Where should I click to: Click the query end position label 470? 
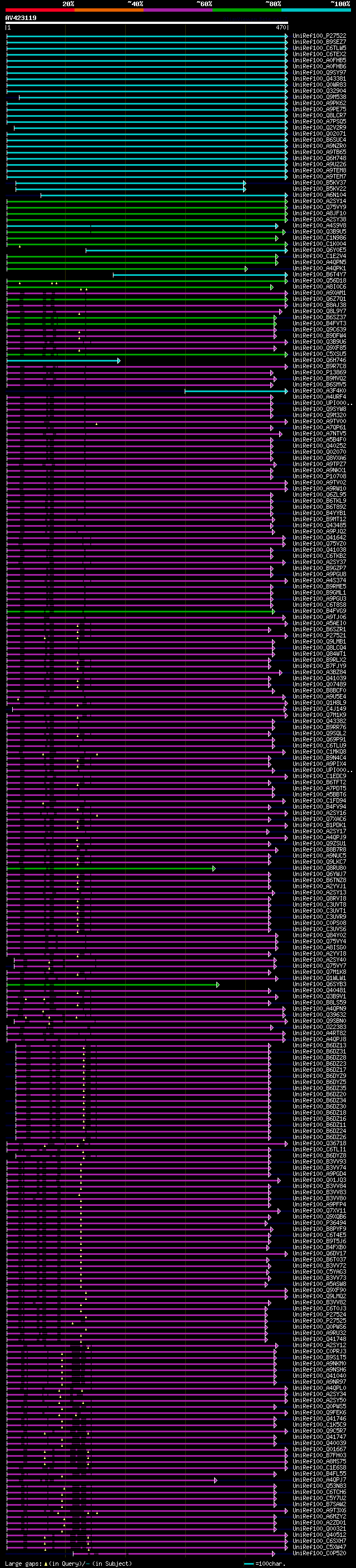click(280, 27)
